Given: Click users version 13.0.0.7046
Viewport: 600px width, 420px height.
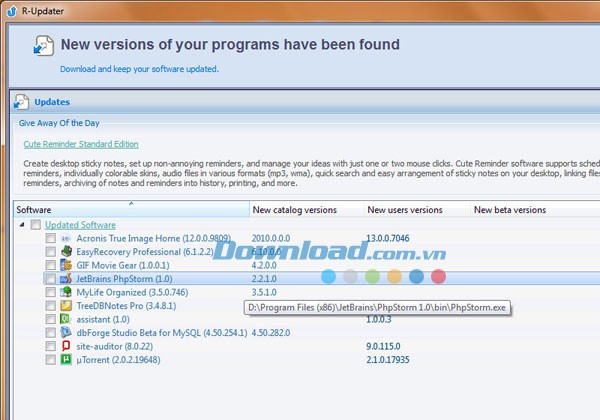Looking at the screenshot, I should point(388,238).
